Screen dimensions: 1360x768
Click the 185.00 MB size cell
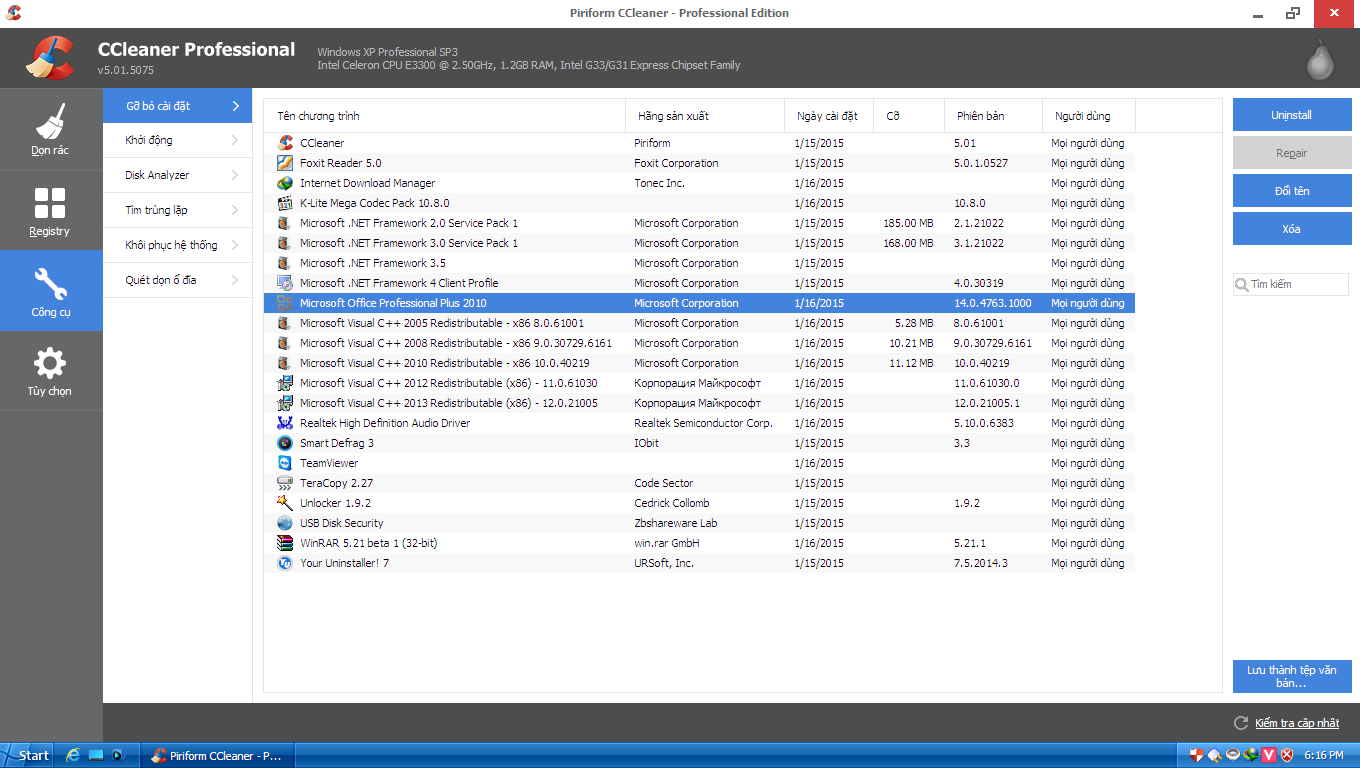point(908,223)
